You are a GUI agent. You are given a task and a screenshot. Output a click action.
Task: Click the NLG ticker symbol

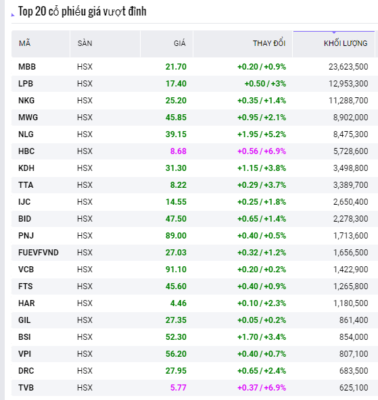click(x=26, y=134)
